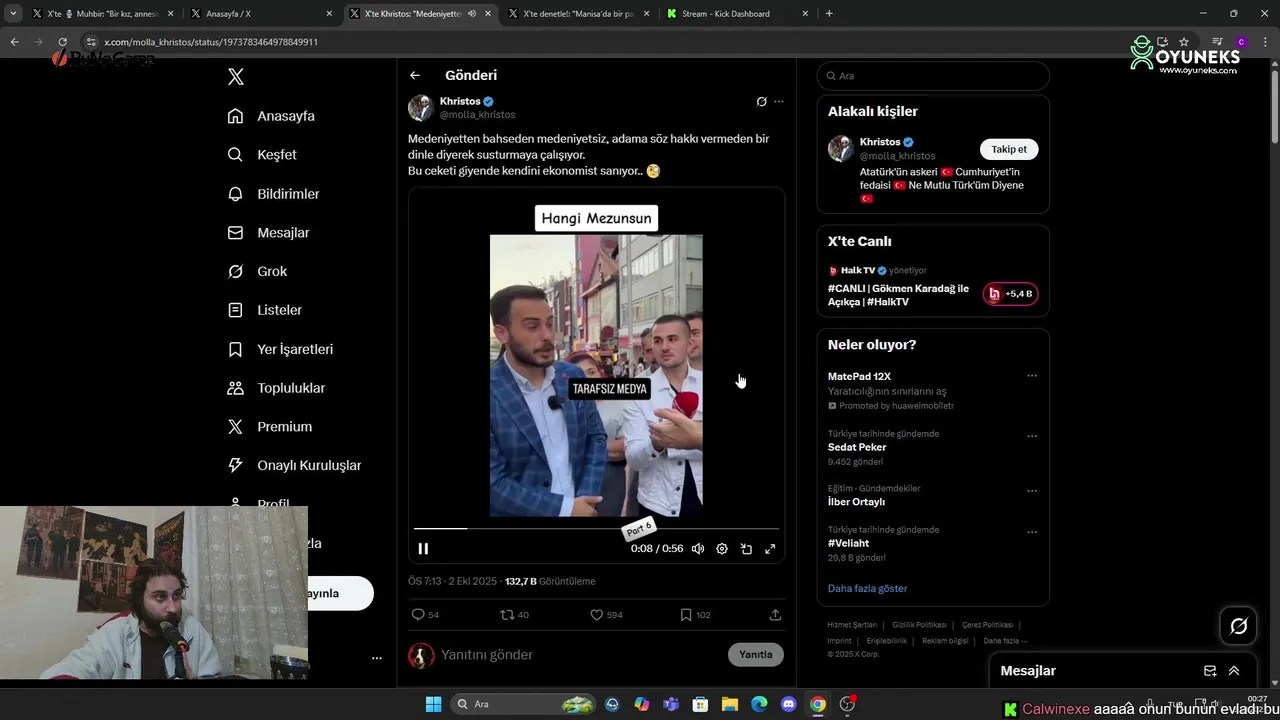This screenshot has height=720, width=1280.
Task: Mute the video volume
Action: click(x=698, y=549)
